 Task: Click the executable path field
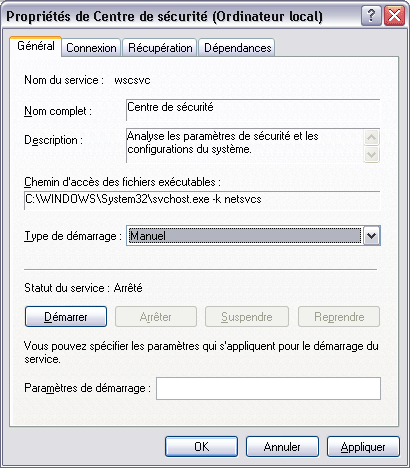tap(202, 200)
